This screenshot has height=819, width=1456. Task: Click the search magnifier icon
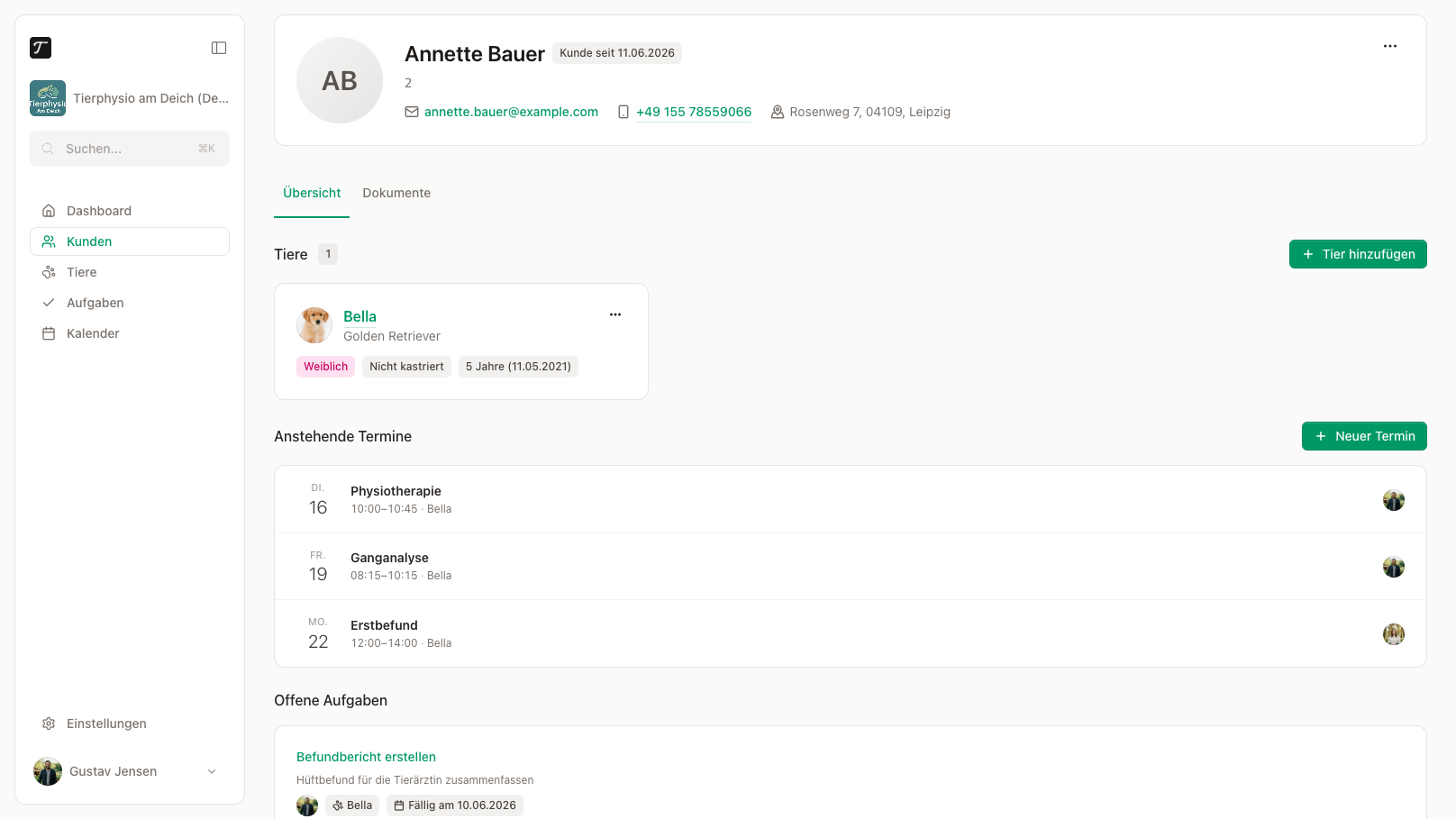[x=48, y=149]
